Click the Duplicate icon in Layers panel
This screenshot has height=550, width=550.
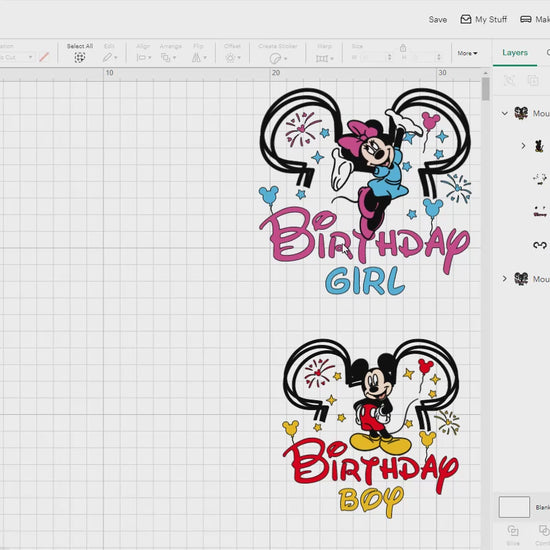coord(533,81)
